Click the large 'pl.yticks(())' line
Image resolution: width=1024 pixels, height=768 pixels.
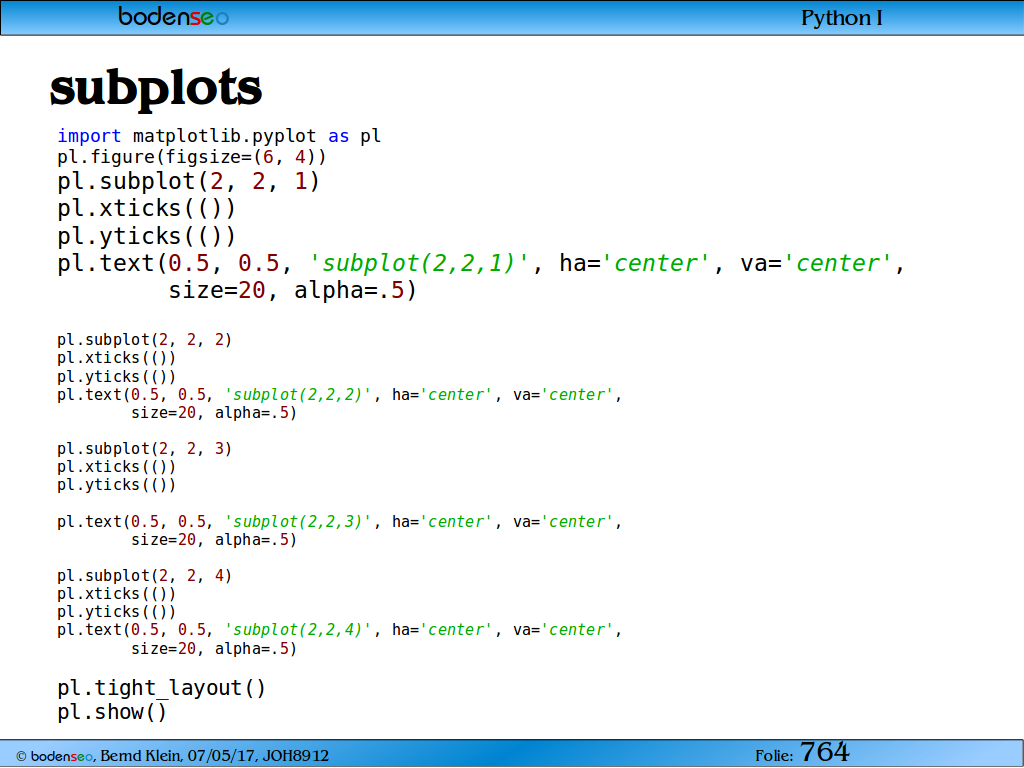tap(146, 236)
